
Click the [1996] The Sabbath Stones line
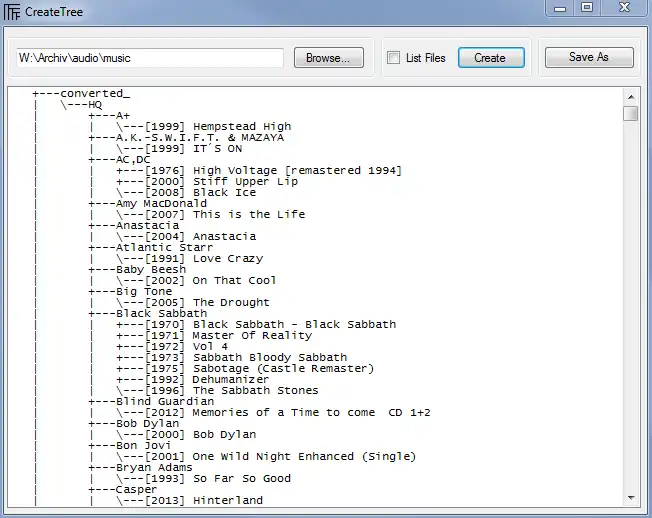pyautogui.click(x=217, y=391)
